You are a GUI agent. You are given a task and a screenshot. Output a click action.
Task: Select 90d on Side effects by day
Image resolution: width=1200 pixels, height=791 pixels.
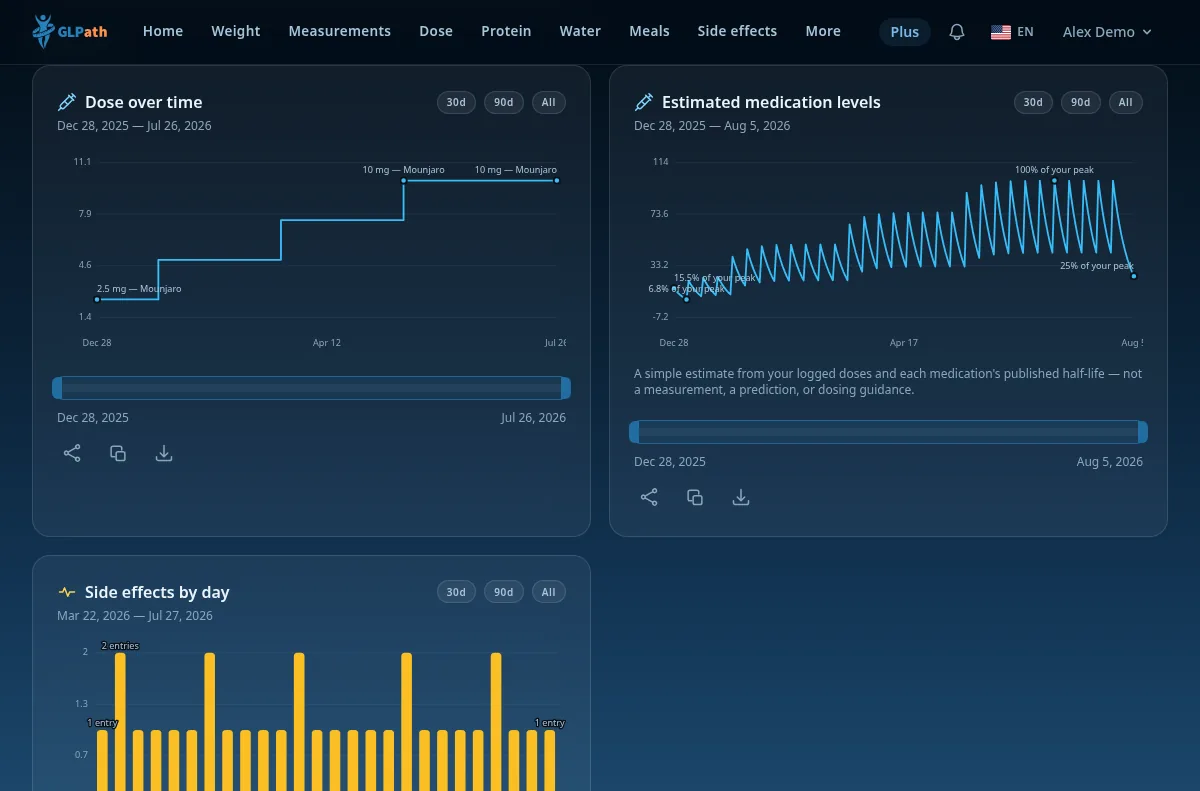pos(503,592)
